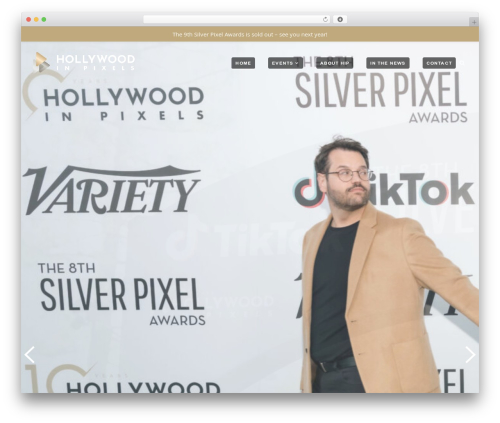This screenshot has height=423, width=500.
Task: Focus the browser address bar
Action: click(x=233, y=20)
